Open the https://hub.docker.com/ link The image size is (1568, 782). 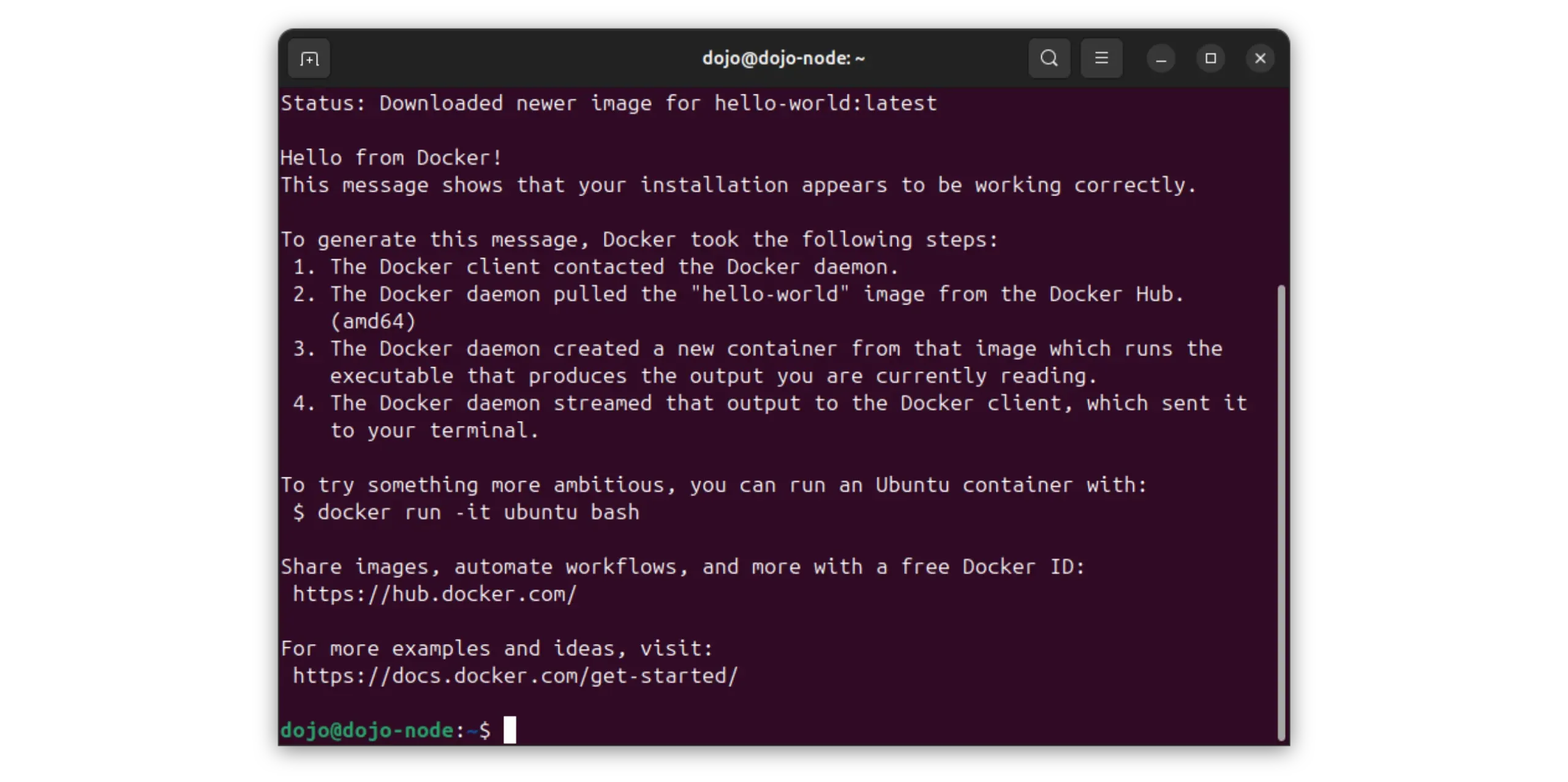click(435, 594)
